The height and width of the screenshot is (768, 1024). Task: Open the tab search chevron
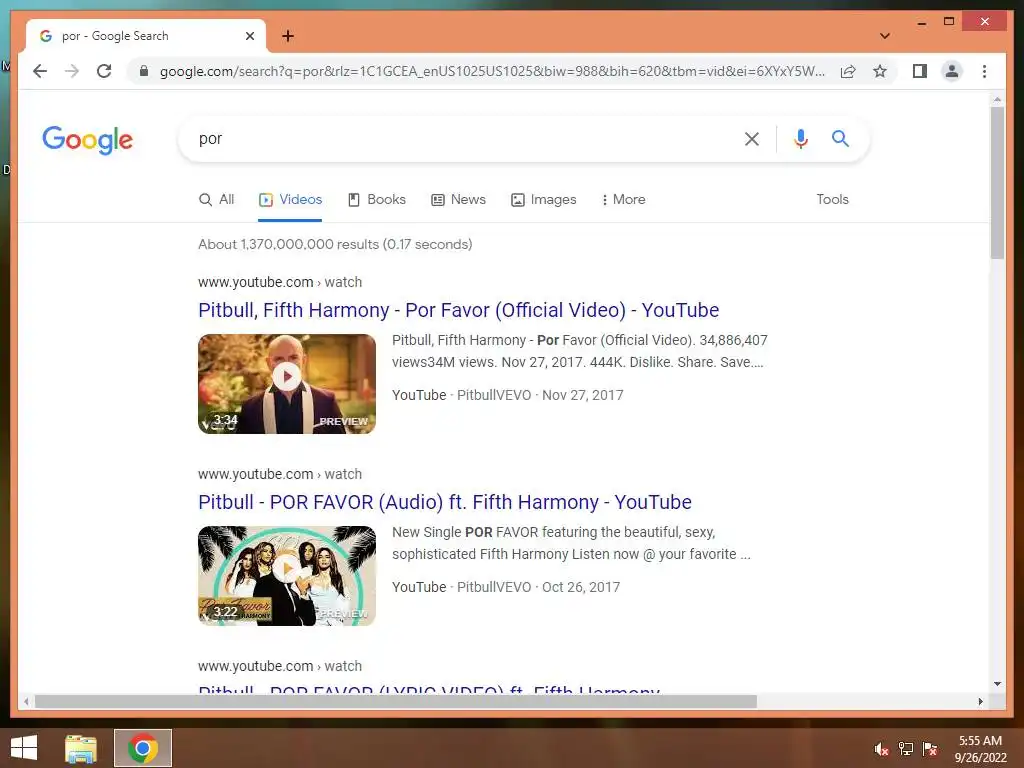click(x=884, y=36)
